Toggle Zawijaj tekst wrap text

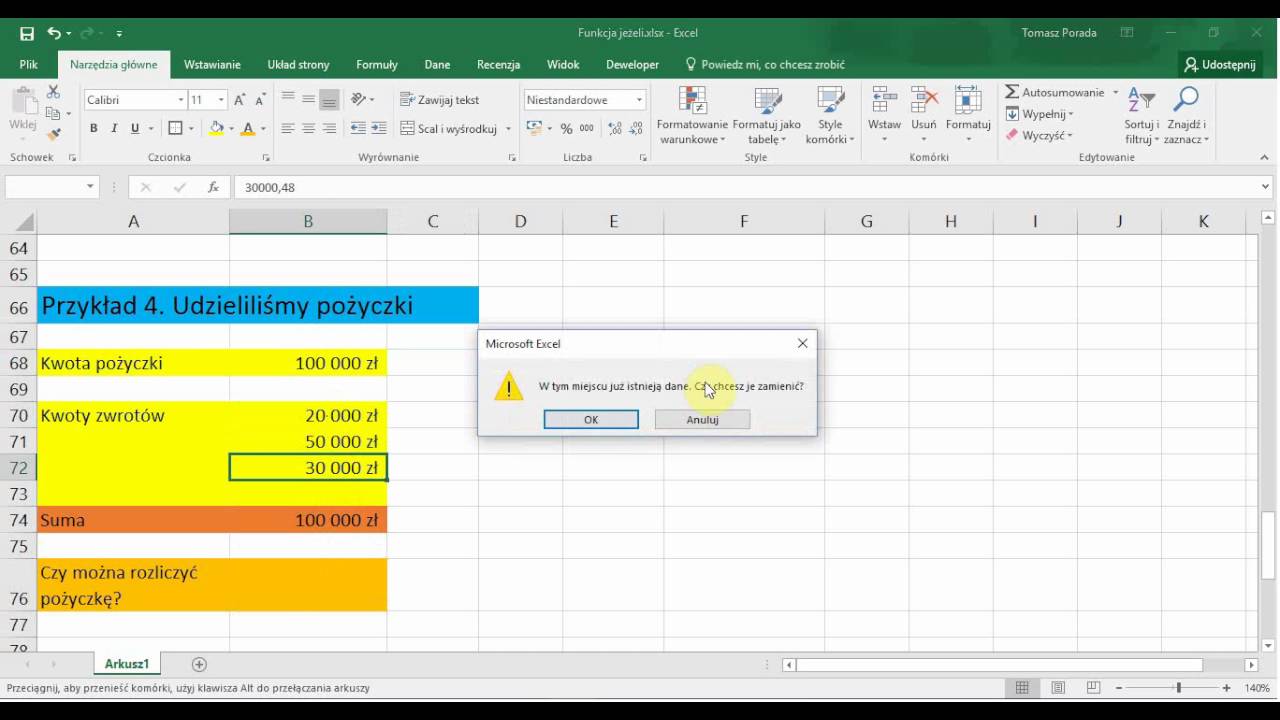click(x=440, y=100)
